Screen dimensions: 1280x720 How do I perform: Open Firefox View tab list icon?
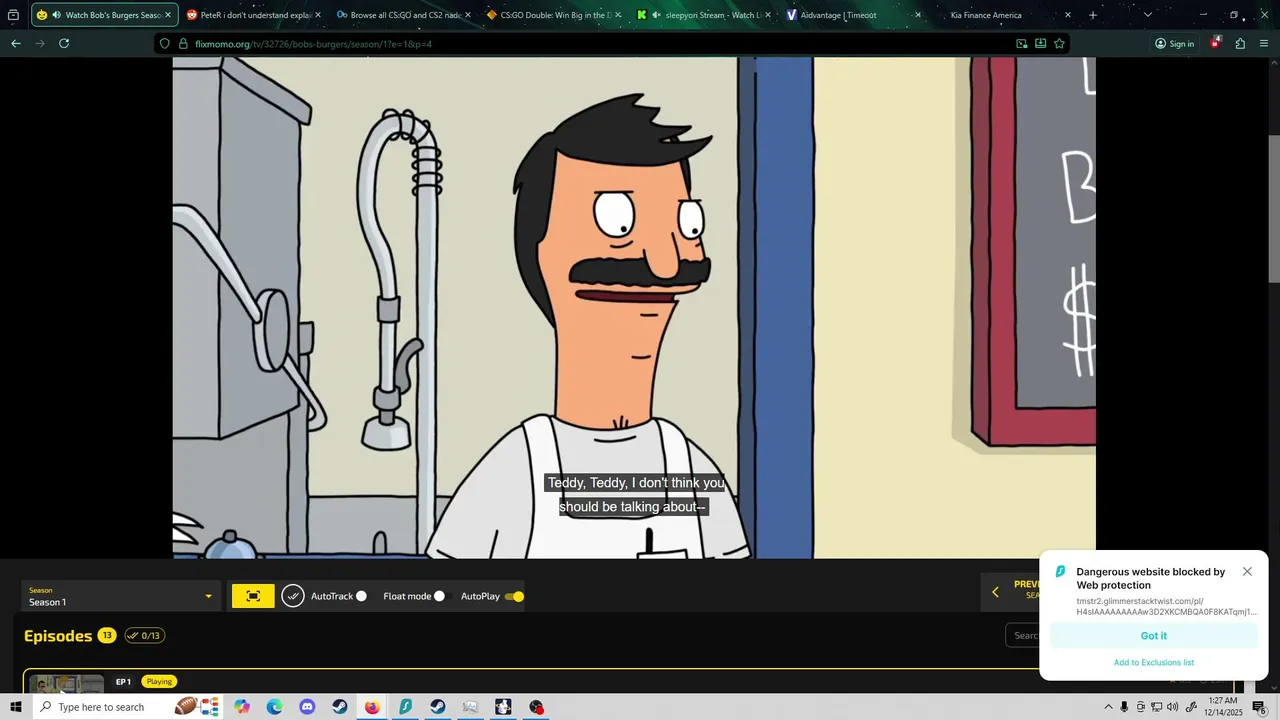coord(13,15)
